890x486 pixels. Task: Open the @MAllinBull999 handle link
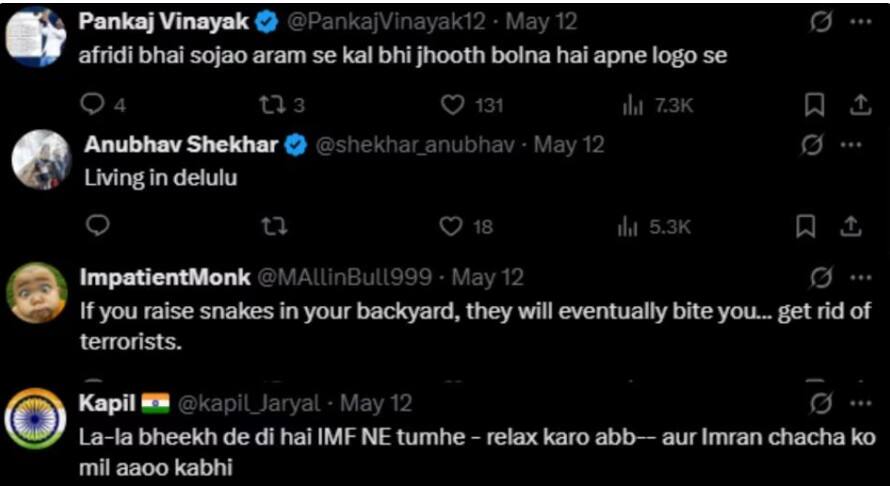click(346, 278)
